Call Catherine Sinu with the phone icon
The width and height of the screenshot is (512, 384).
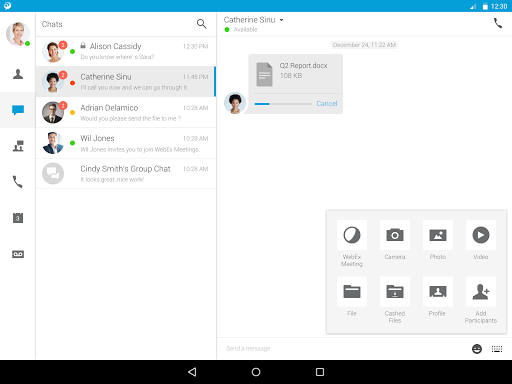498,23
